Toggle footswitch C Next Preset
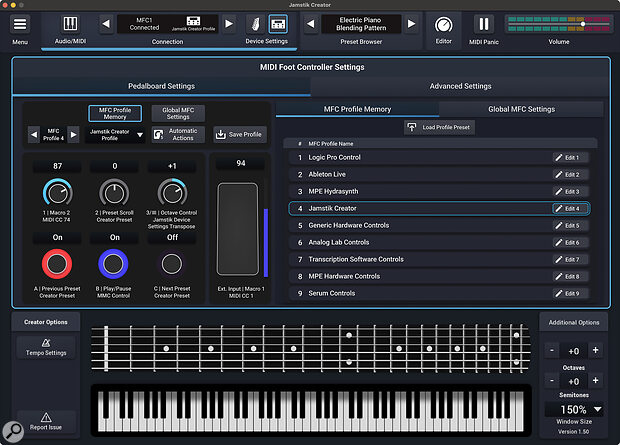 point(172,264)
